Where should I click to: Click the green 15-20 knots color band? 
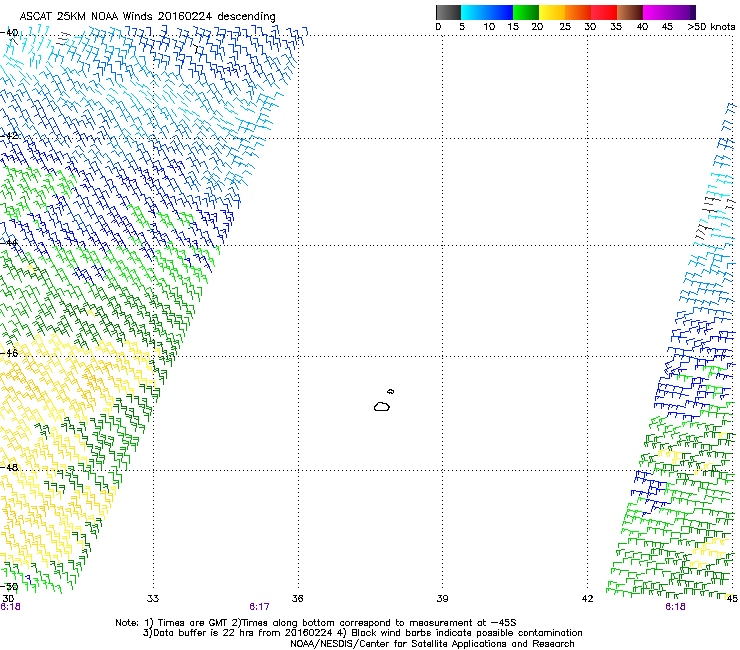click(x=526, y=12)
